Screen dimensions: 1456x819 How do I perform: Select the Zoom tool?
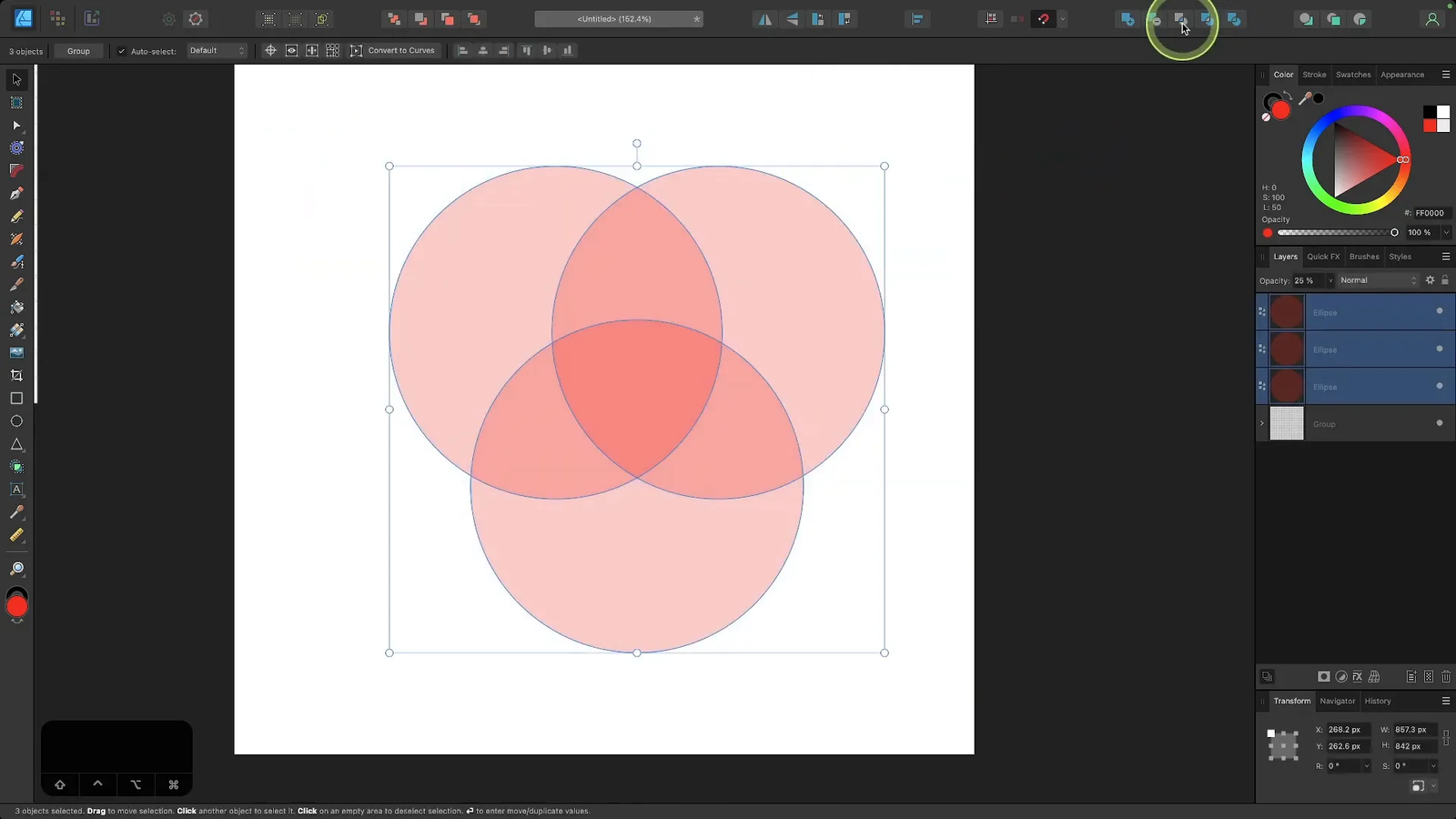coord(16,569)
